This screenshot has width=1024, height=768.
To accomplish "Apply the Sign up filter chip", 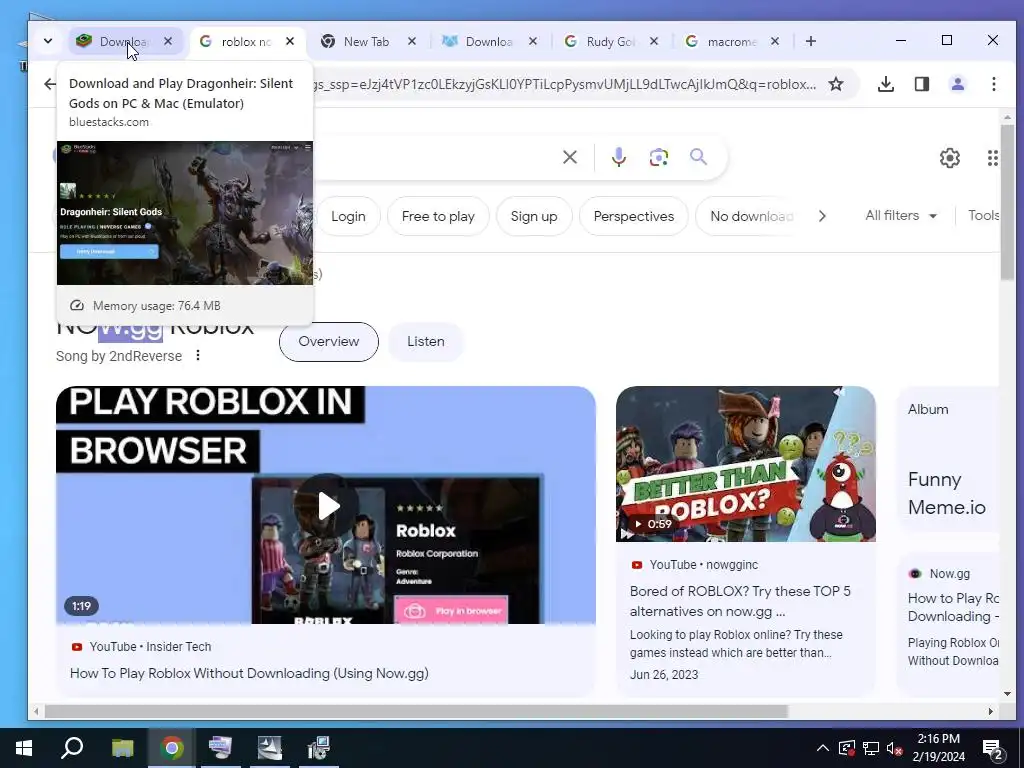I will pos(534,216).
